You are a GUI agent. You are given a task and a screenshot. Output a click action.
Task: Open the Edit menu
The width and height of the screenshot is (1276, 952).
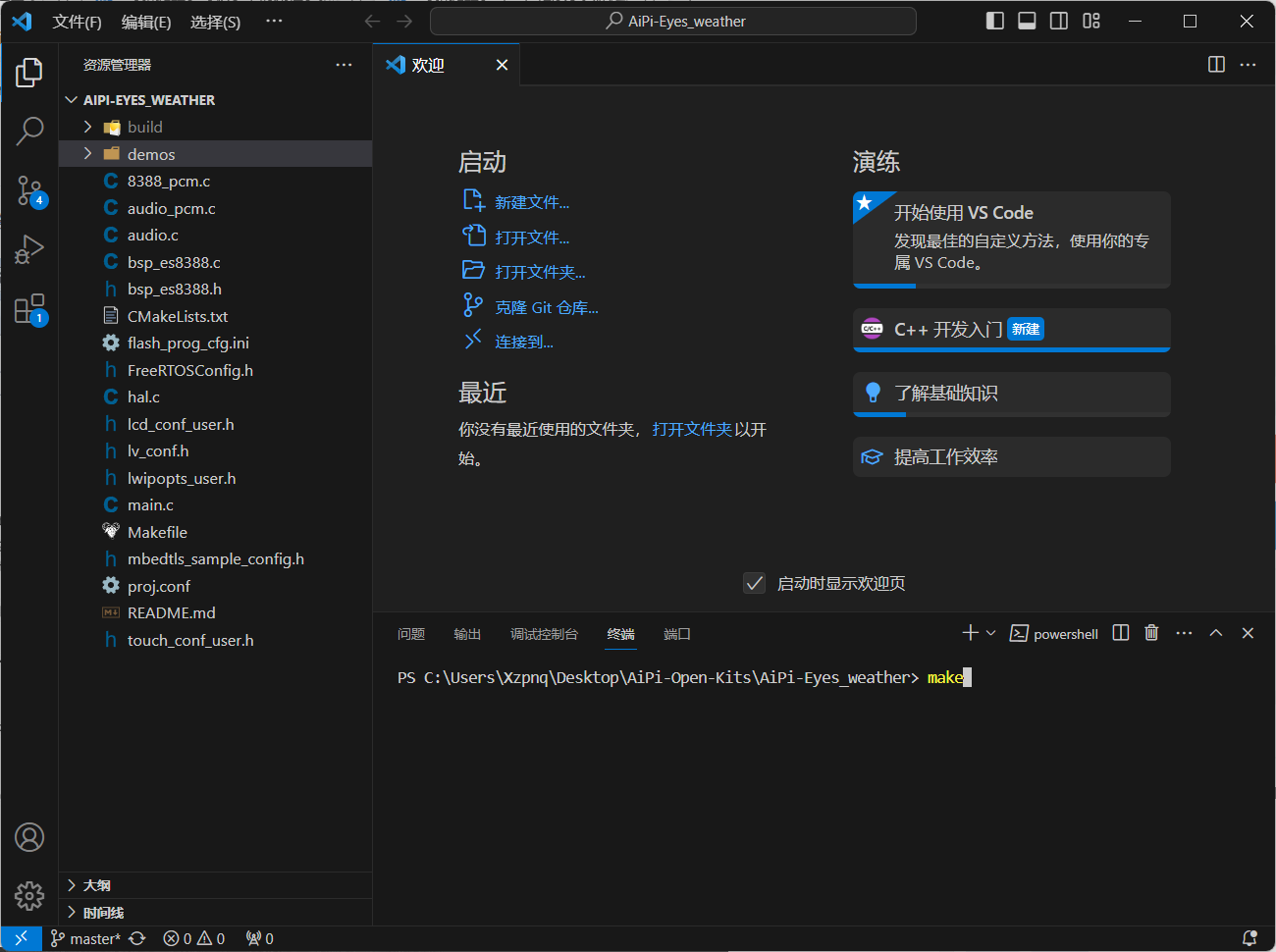point(146,22)
